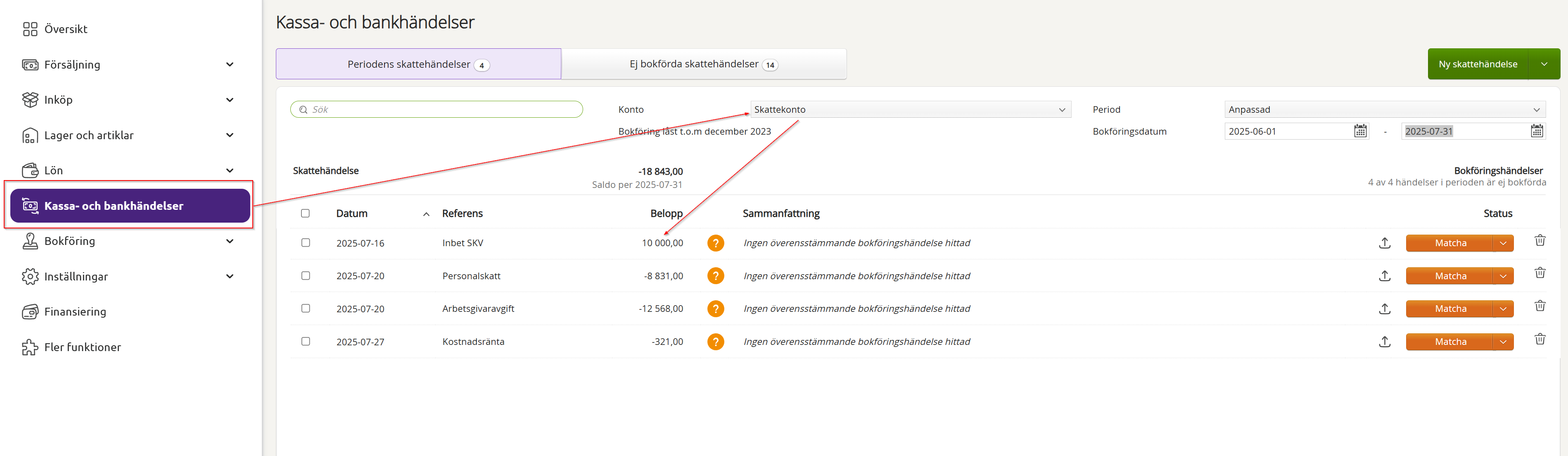Image resolution: width=1568 pixels, height=456 pixels.
Task: Switch to Ej bokförda skattehändelser tab
Action: tap(703, 64)
